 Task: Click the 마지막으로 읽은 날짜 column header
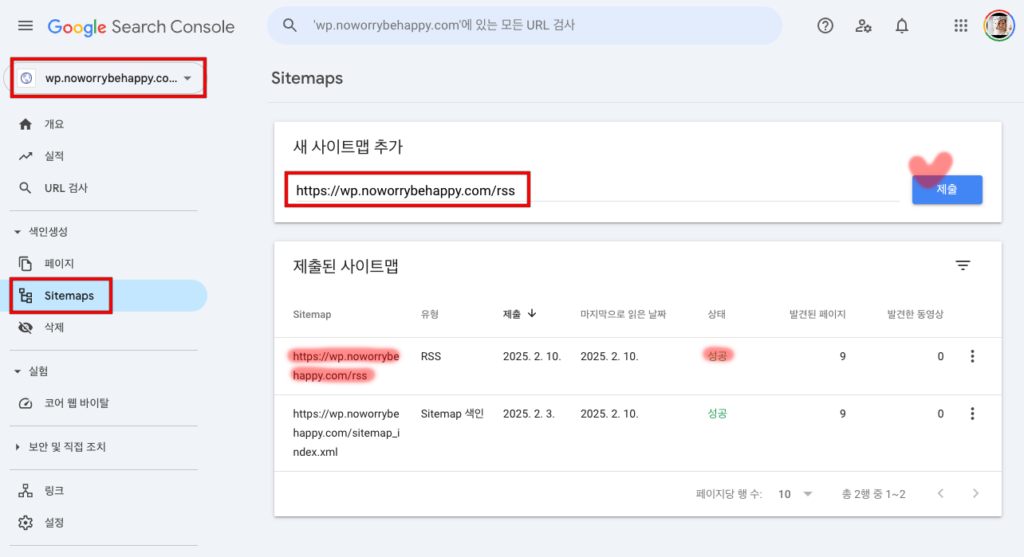point(623,315)
